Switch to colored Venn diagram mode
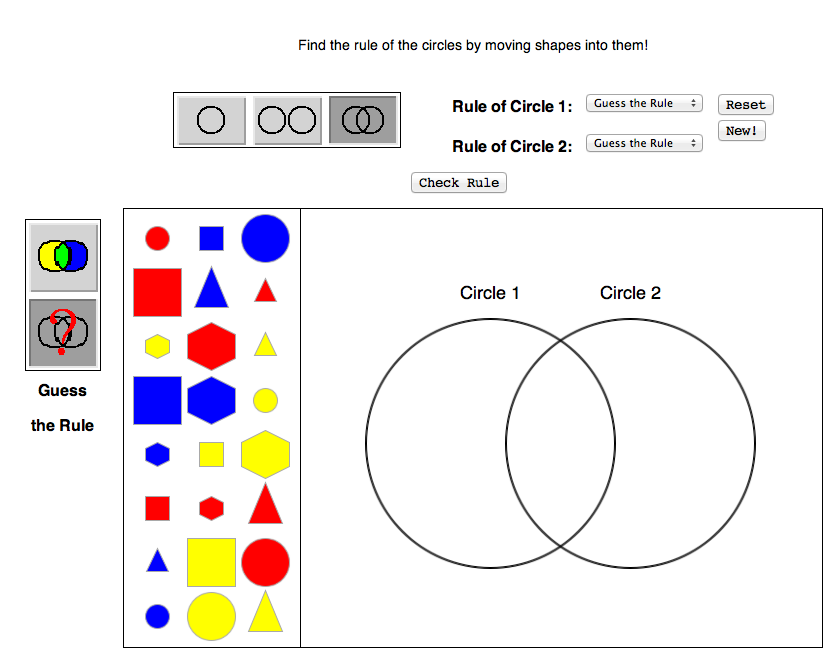835x663 pixels. point(63,256)
